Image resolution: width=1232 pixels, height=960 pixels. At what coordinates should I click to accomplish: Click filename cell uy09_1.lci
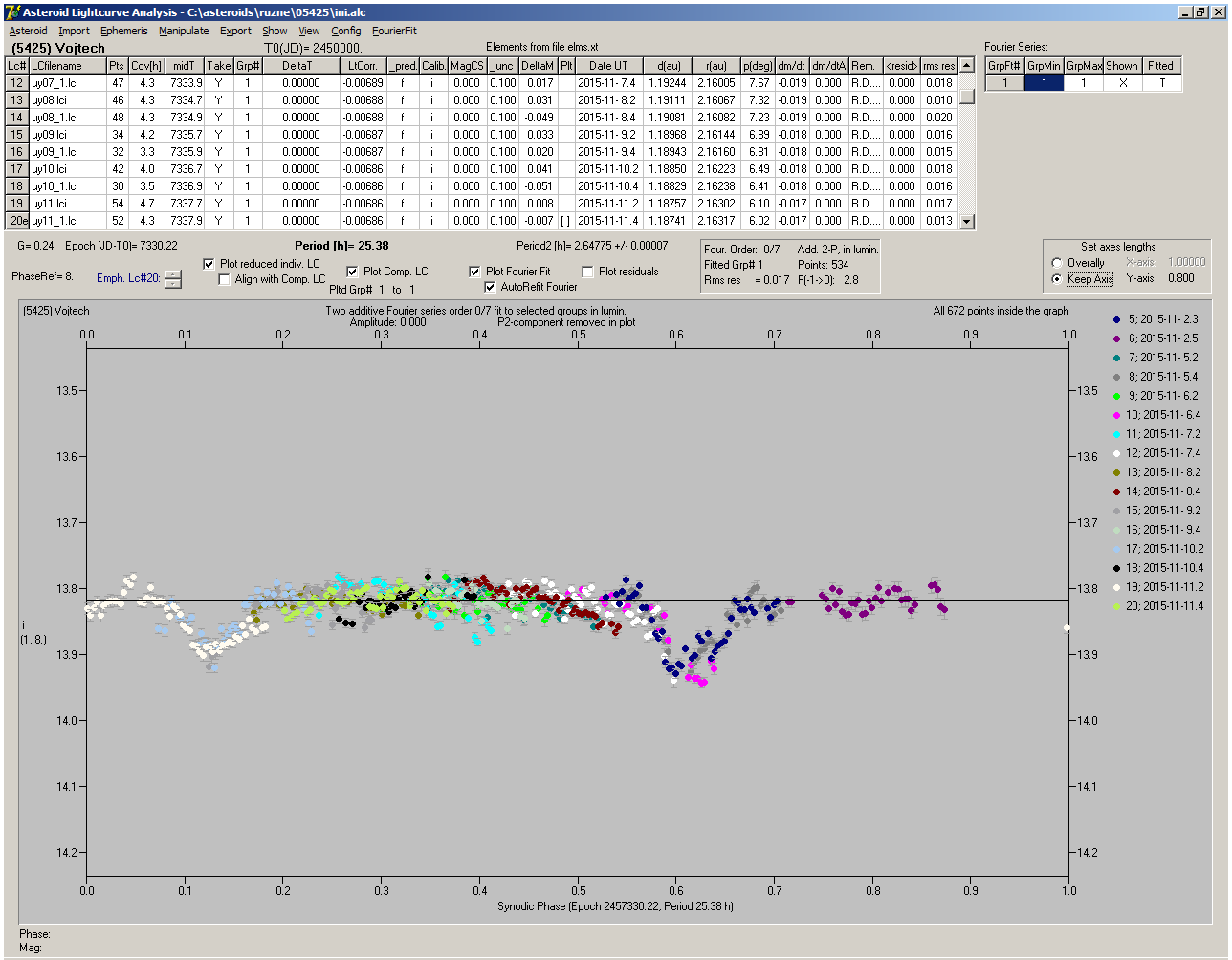(67, 152)
